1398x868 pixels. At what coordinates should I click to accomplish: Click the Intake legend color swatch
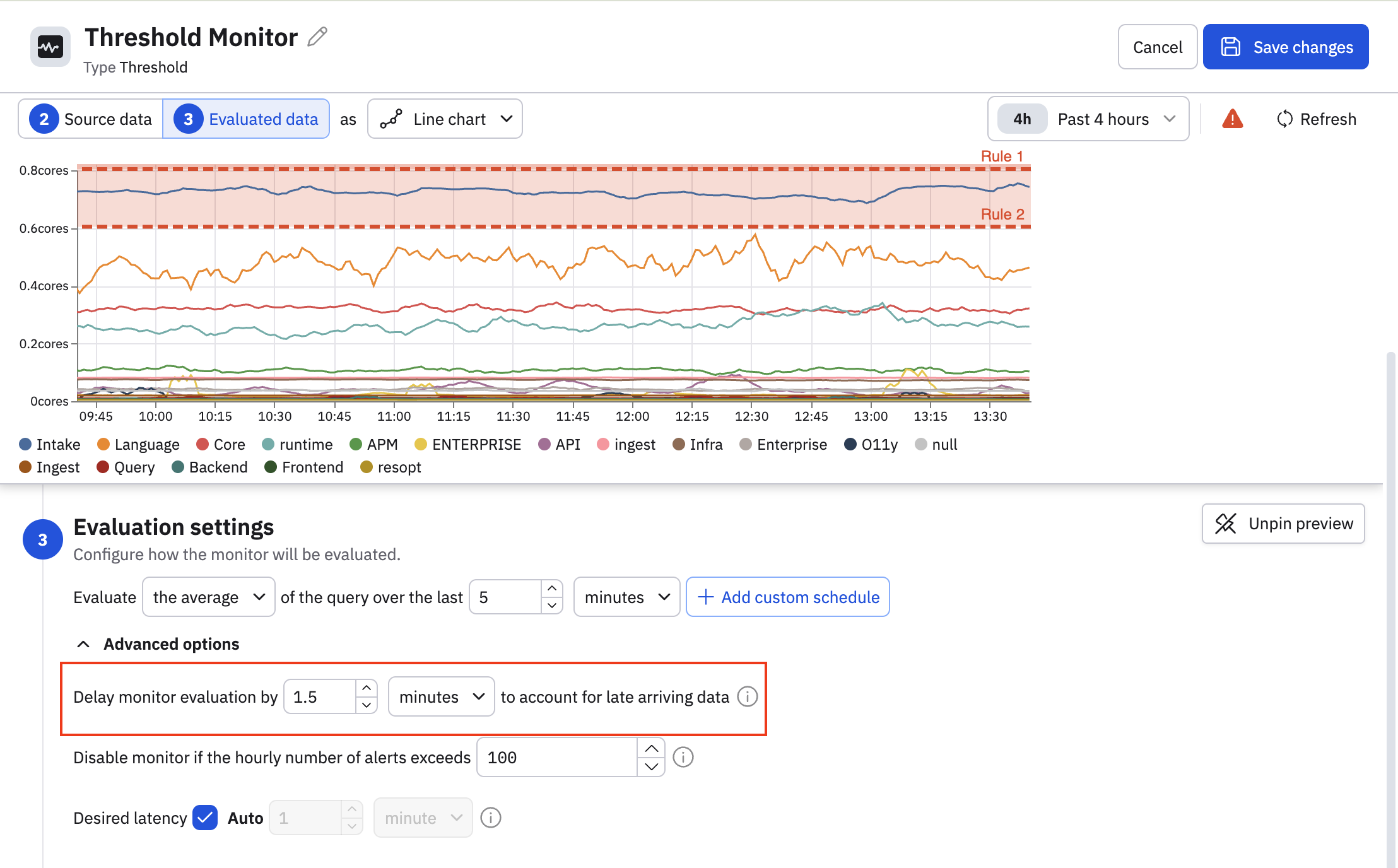(x=25, y=445)
